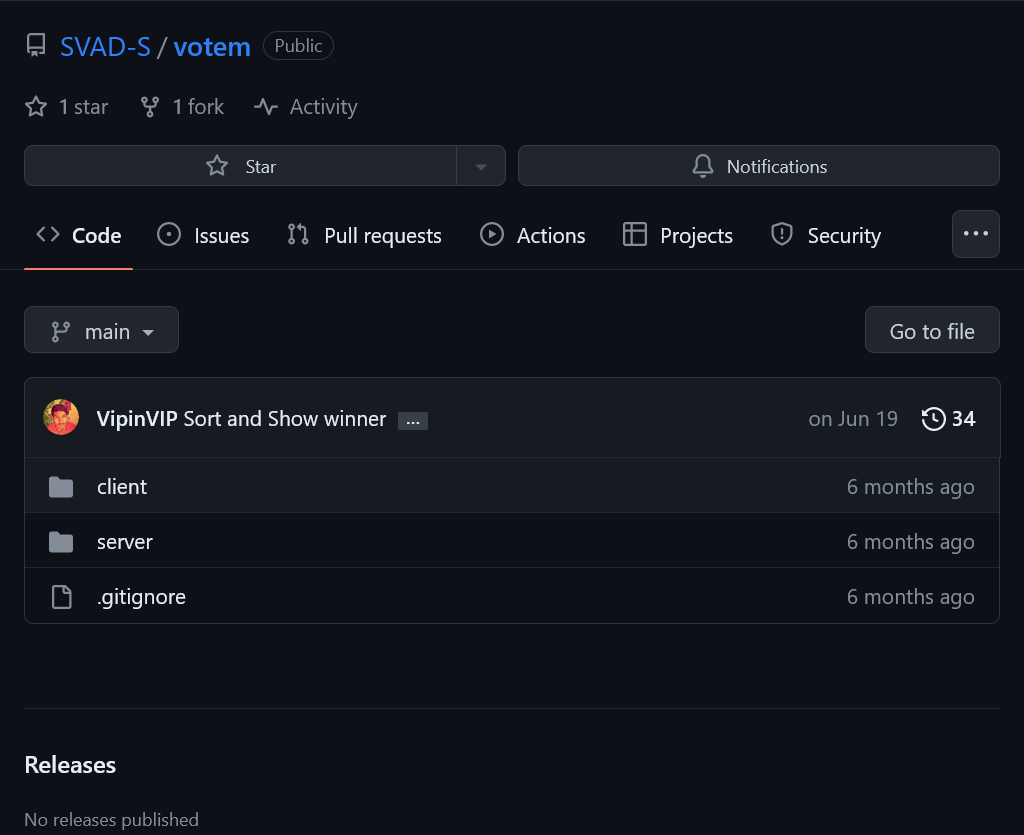Click the bell icon in Notifications button
This screenshot has width=1024, height=835.
pos(703,166)
